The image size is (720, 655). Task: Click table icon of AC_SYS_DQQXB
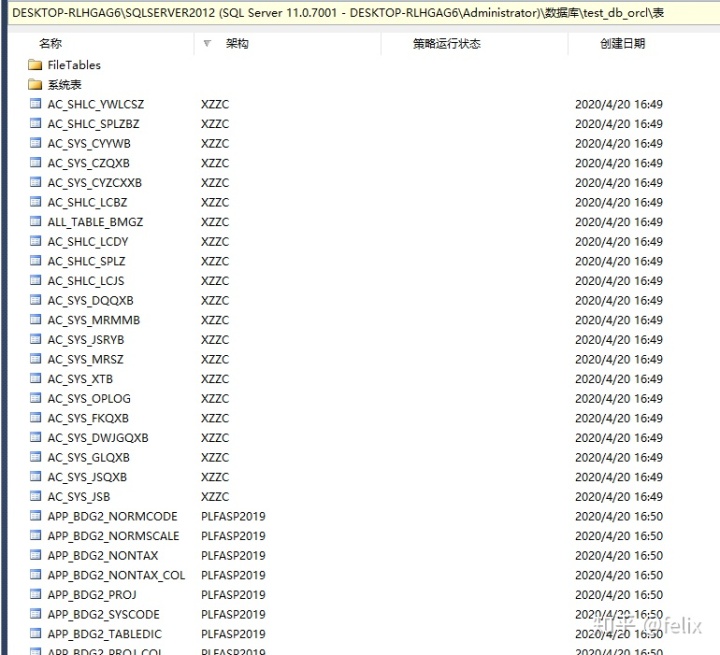35,300
